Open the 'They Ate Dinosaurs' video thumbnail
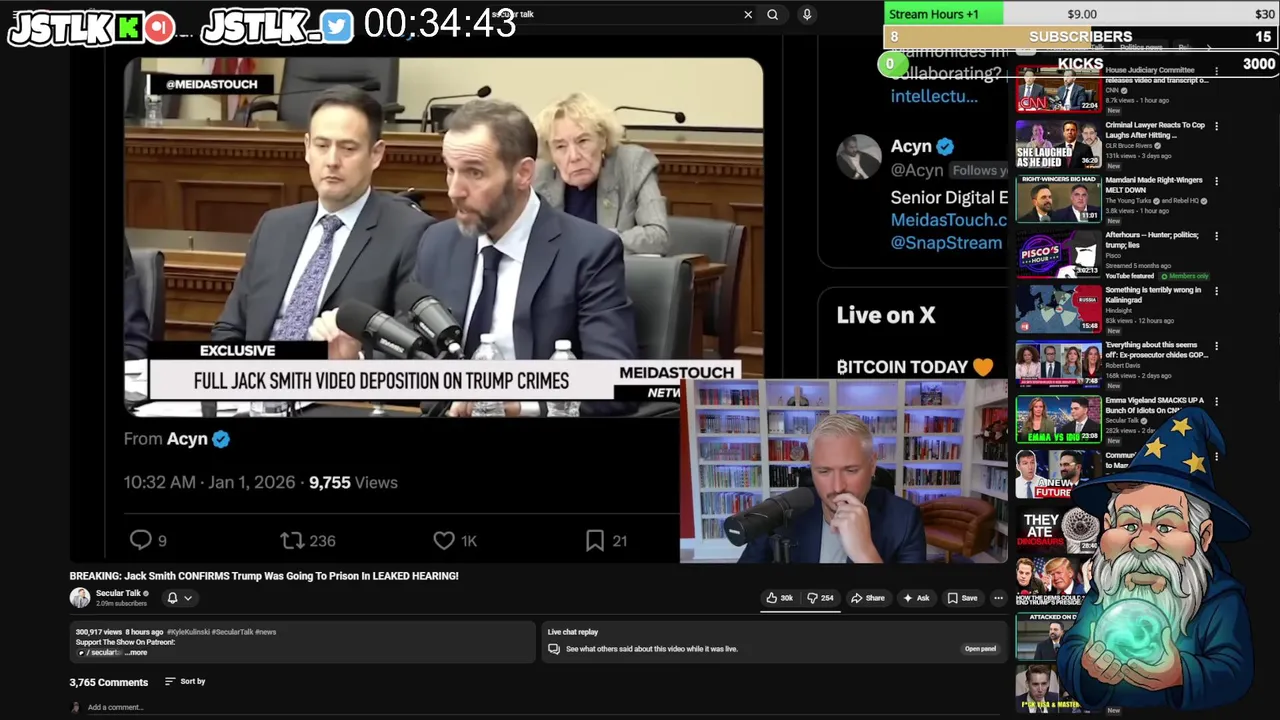 tap(1058, 529)
